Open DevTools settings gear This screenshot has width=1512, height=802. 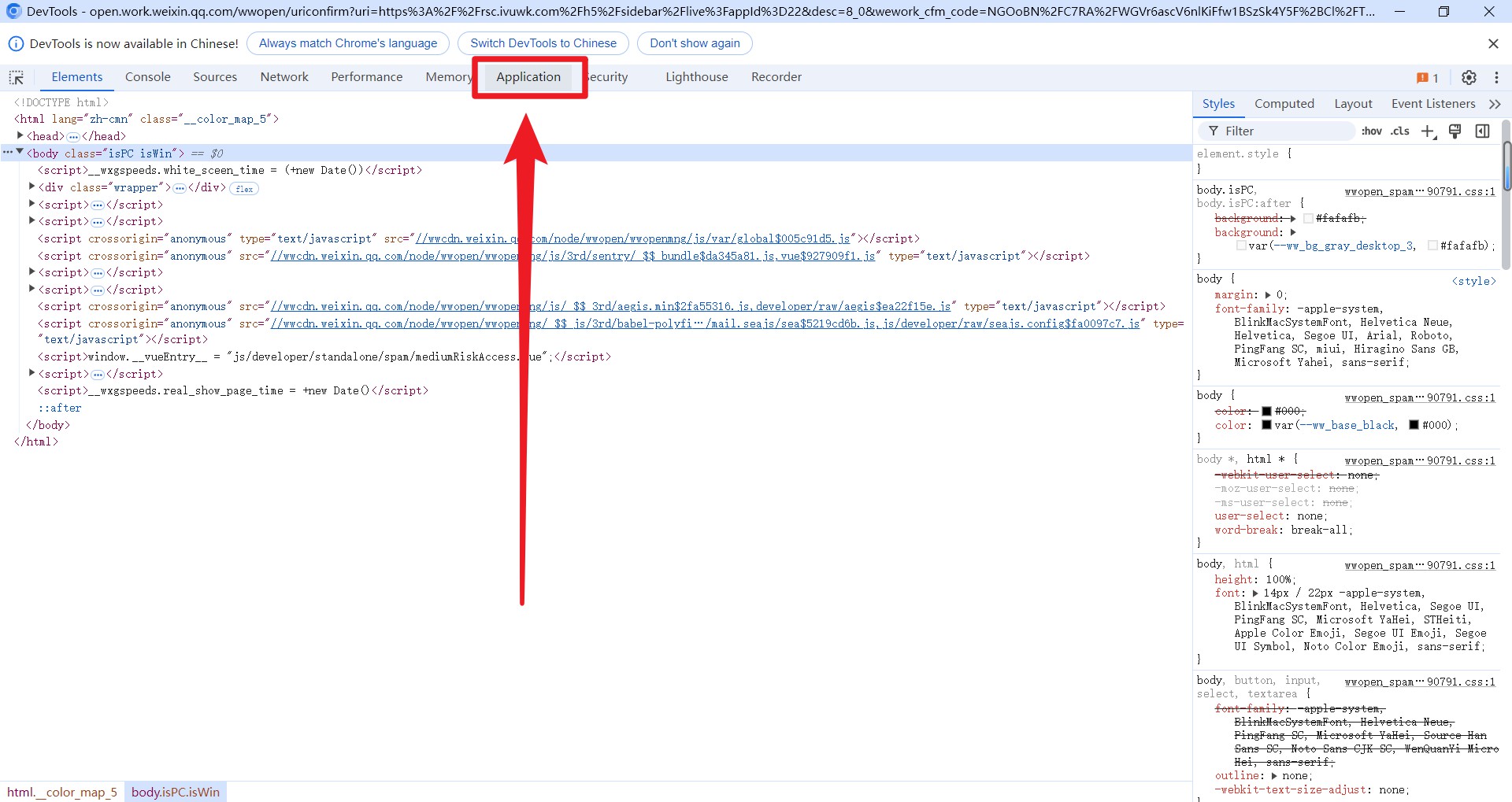pos(1469,77)
